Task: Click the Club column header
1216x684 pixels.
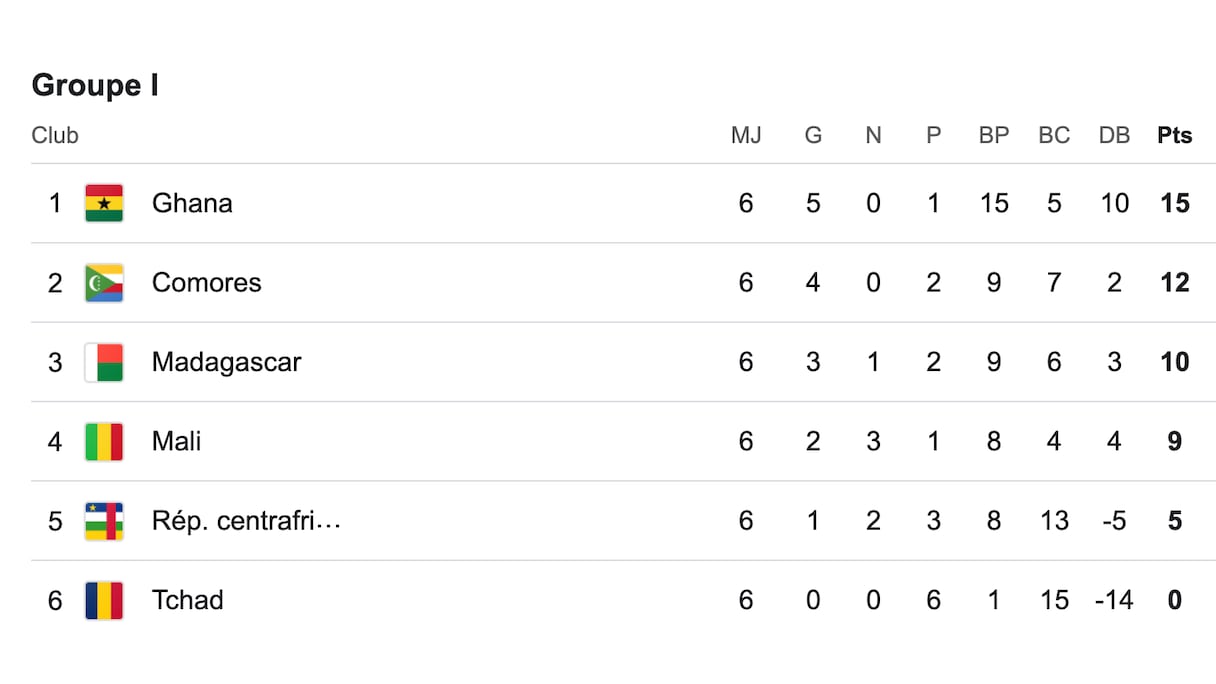Action: pos(55,135)
